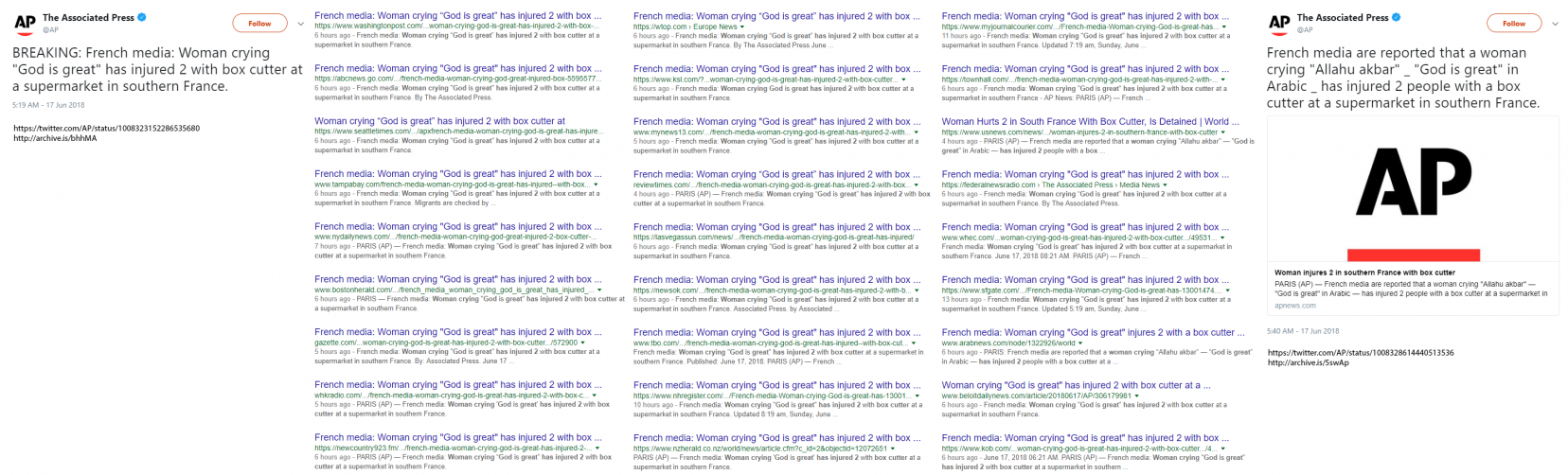
Task: Click the apnews.com card source
Action: pos(1294,306)
